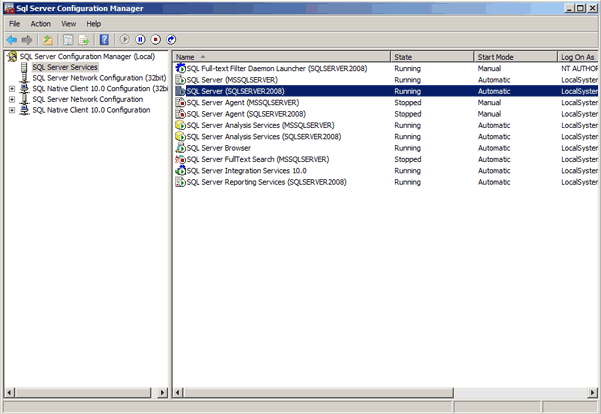Select SQL Server Network Configuration (32bit)
Screen dimensions: 601x414
[99, 78]
